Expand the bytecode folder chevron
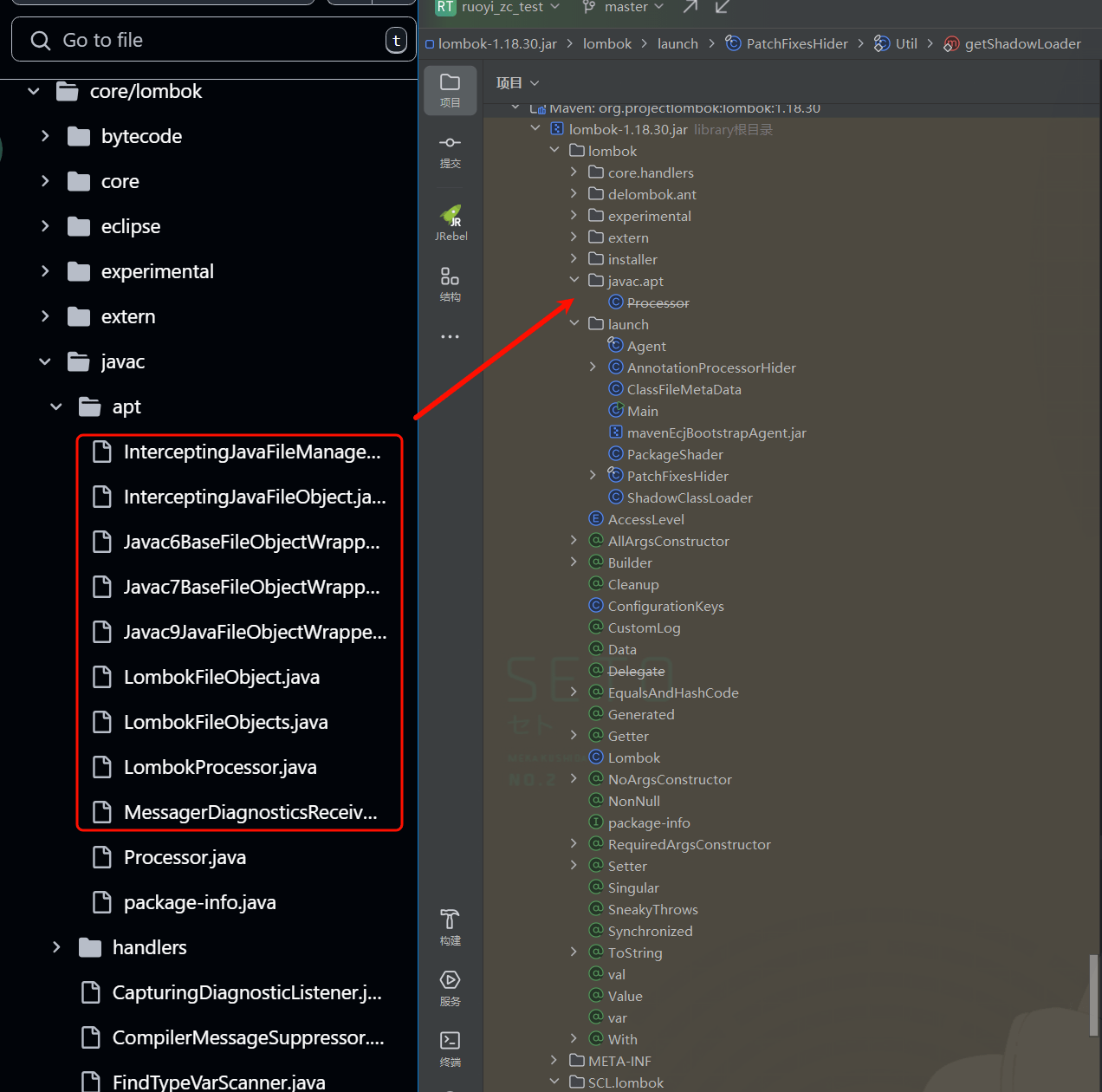The image size is (1102, 1092). pyautogui.click(x=45, y=136)
